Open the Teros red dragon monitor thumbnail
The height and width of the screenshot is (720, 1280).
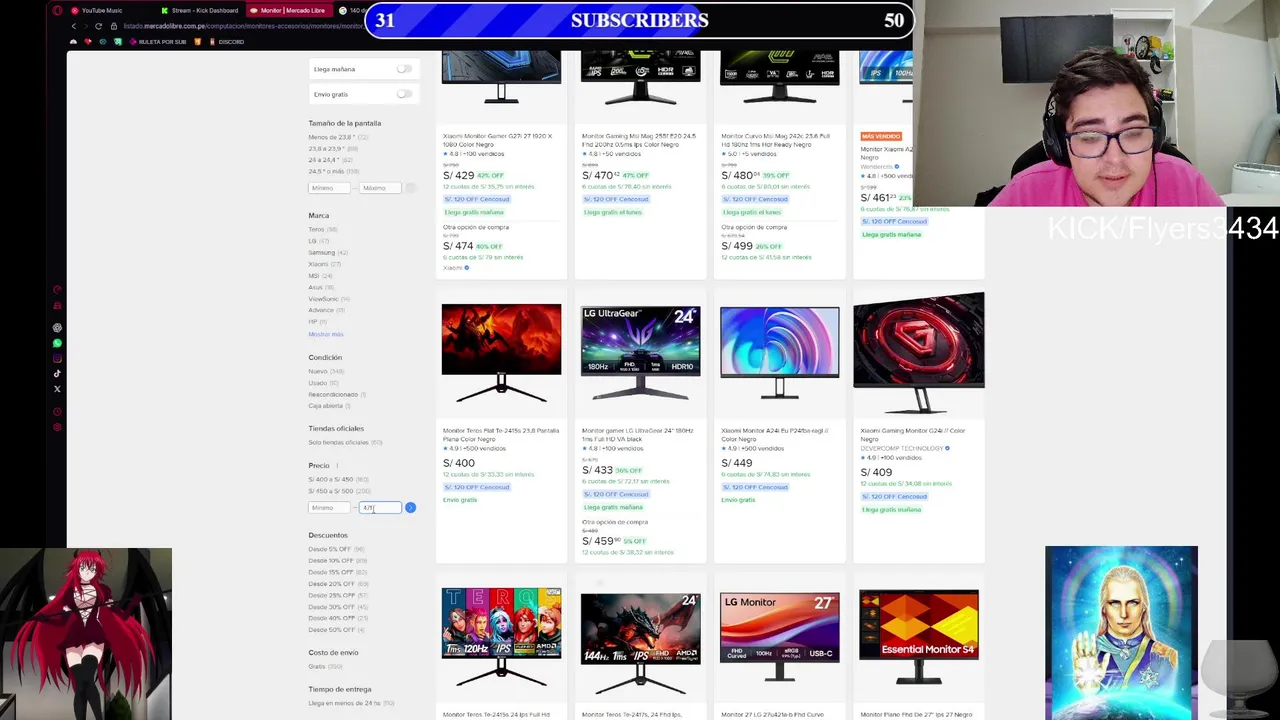501,353
